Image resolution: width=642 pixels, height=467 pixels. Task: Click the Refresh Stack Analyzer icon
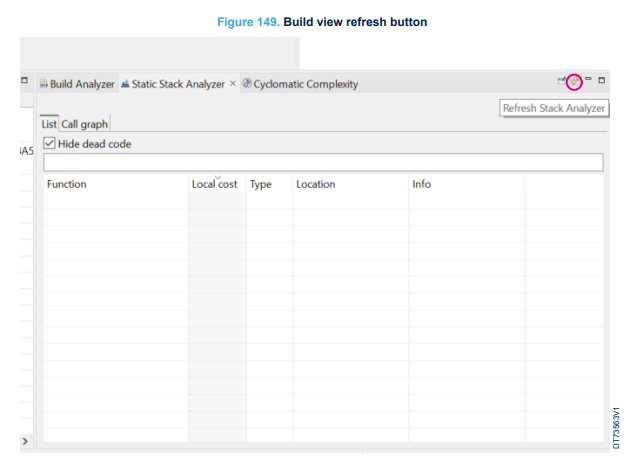pyautogui.click(x=574, y=82)
